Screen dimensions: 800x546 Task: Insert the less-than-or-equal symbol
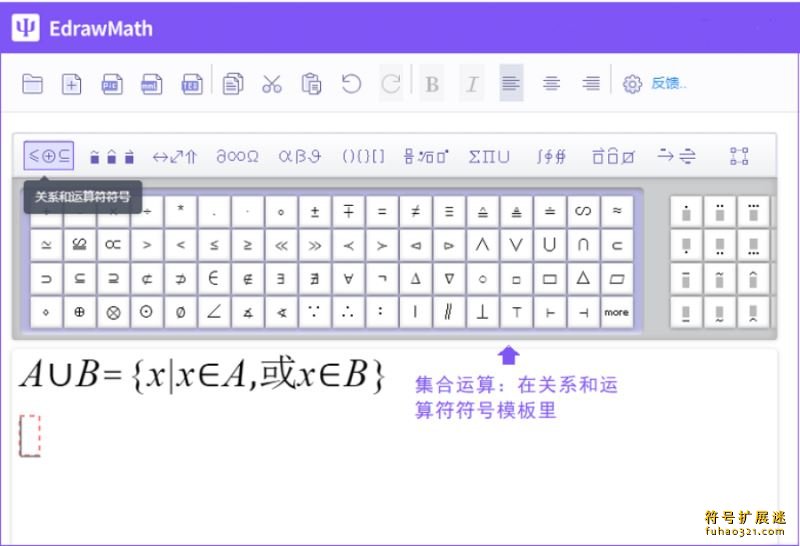[214, 245]
